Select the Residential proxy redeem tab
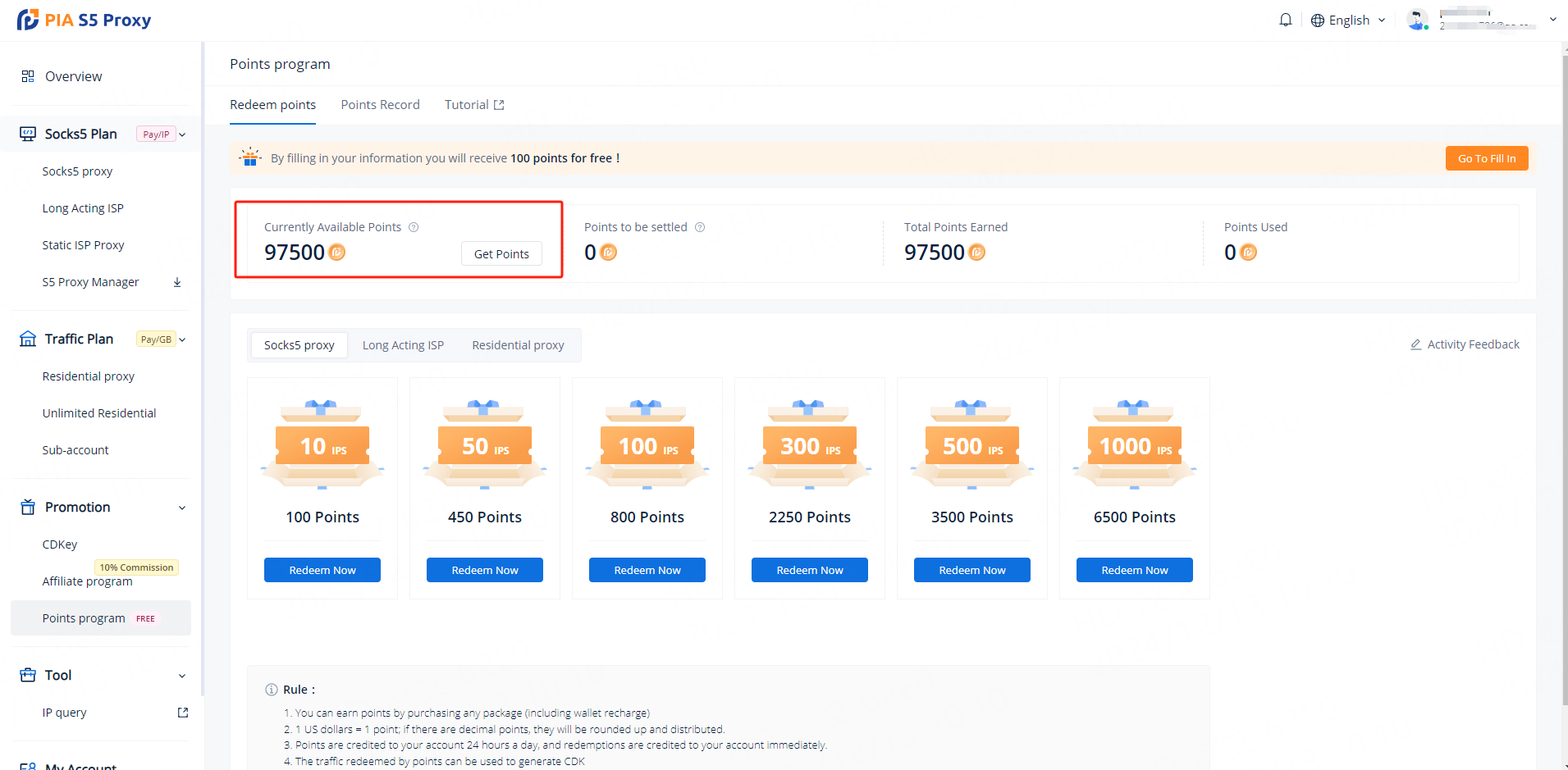 pos(518,345)
